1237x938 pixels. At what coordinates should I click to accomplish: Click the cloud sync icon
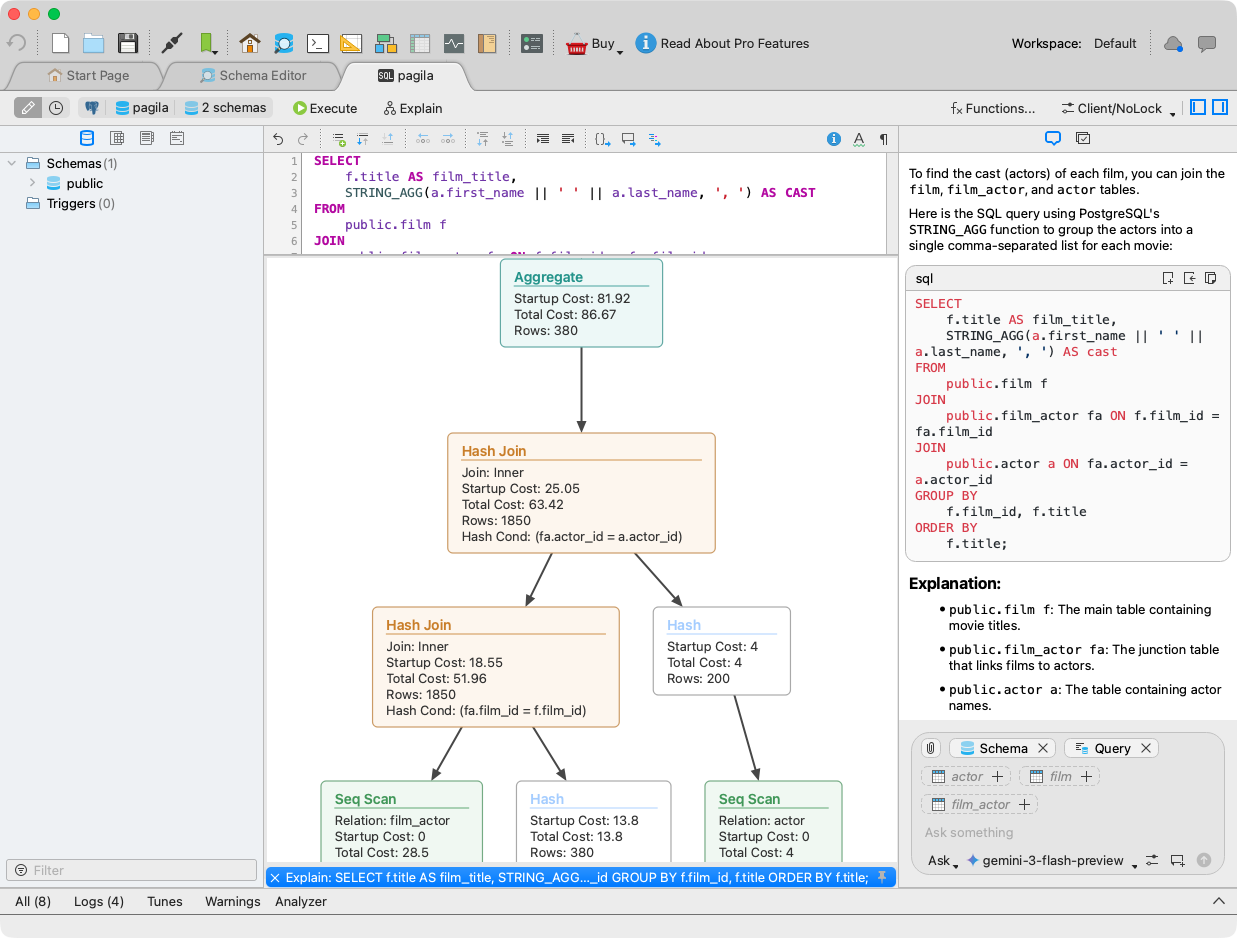point(1174,44)
